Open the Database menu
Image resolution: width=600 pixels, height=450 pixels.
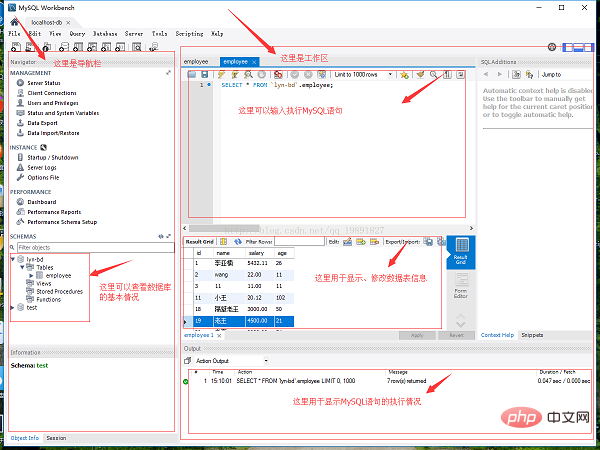(104, 33)
